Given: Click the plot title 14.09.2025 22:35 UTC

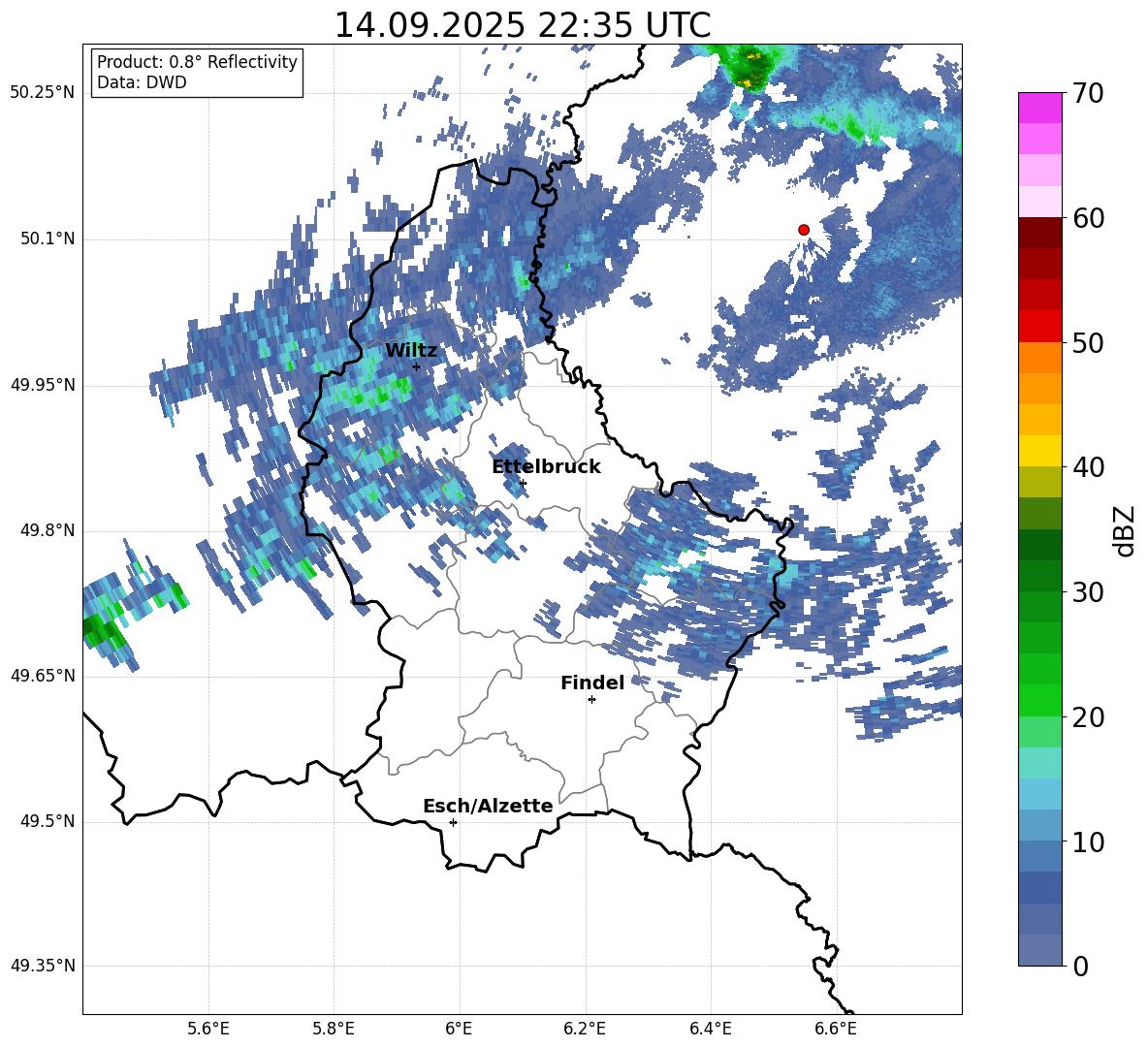Looking at the screenshot, I should (523, 25).
